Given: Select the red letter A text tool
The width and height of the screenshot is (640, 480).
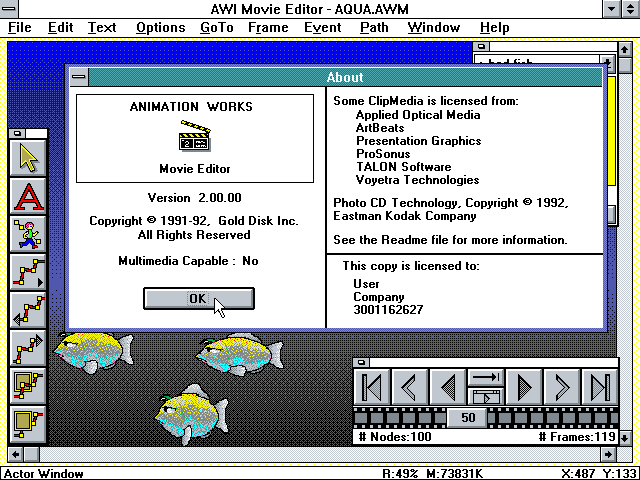Looking at the screenshot, I should (x=28, y=196).
